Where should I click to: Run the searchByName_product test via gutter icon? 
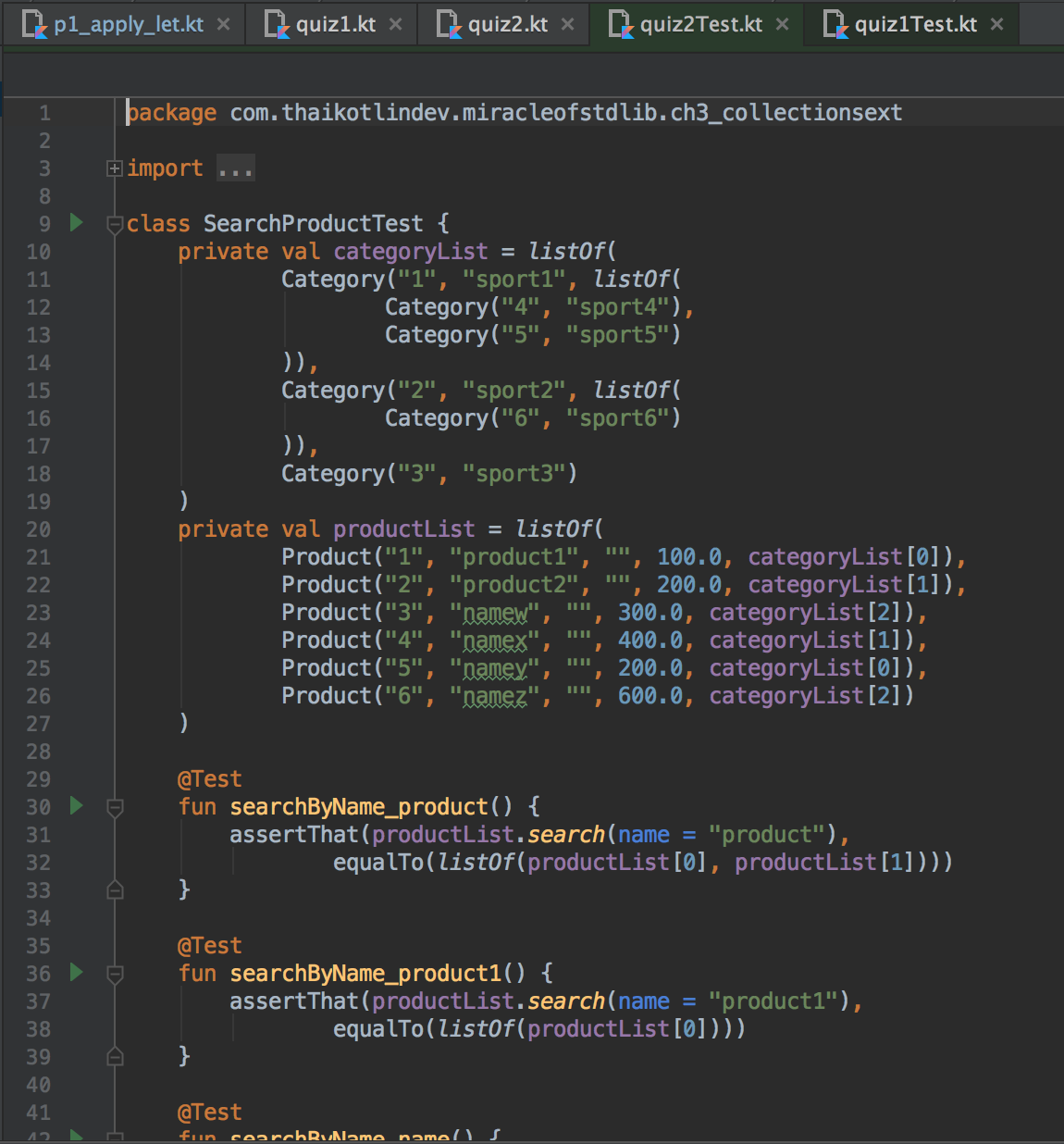click(76, 806)
